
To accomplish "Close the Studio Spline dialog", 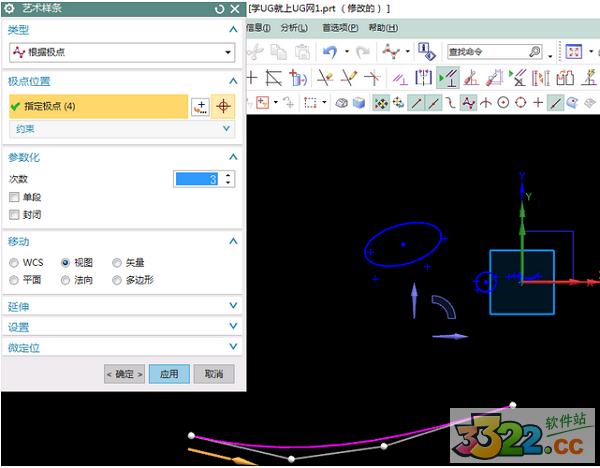I will pos(235,9).
